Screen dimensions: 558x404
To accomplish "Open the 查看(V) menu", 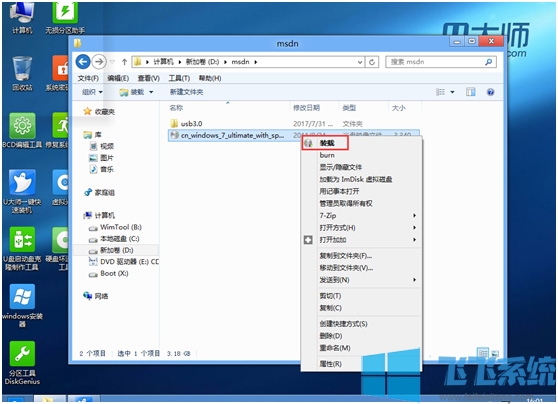I will 148,78.
